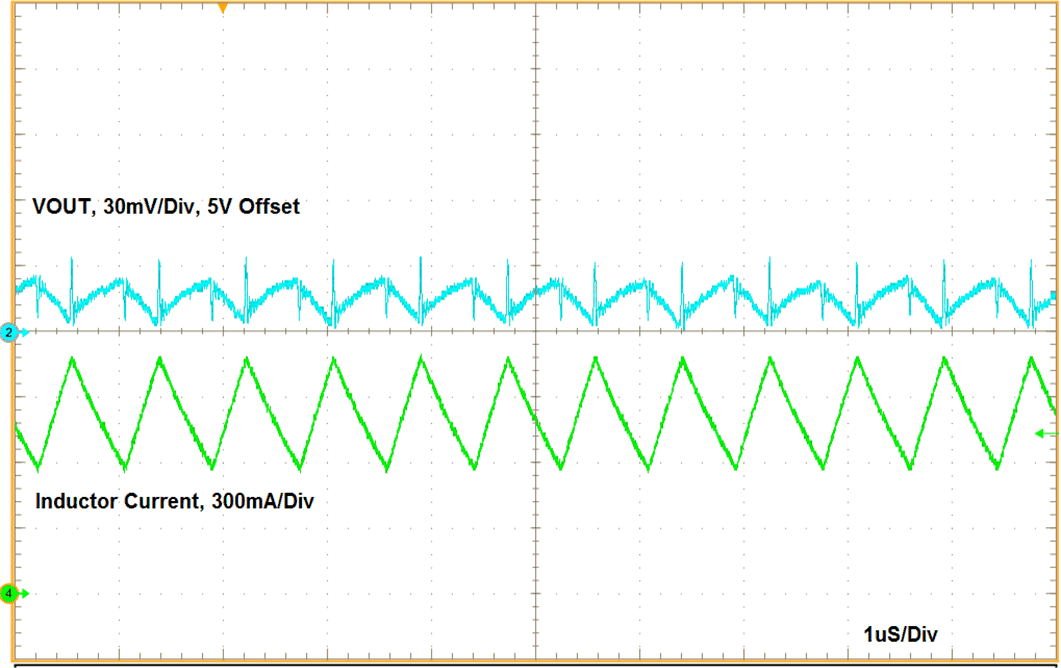Image resolution: width=1061 pixels, height=668 pixels.
Task: Click the cyan ground reference arrow
Action: tap(25, 330)
